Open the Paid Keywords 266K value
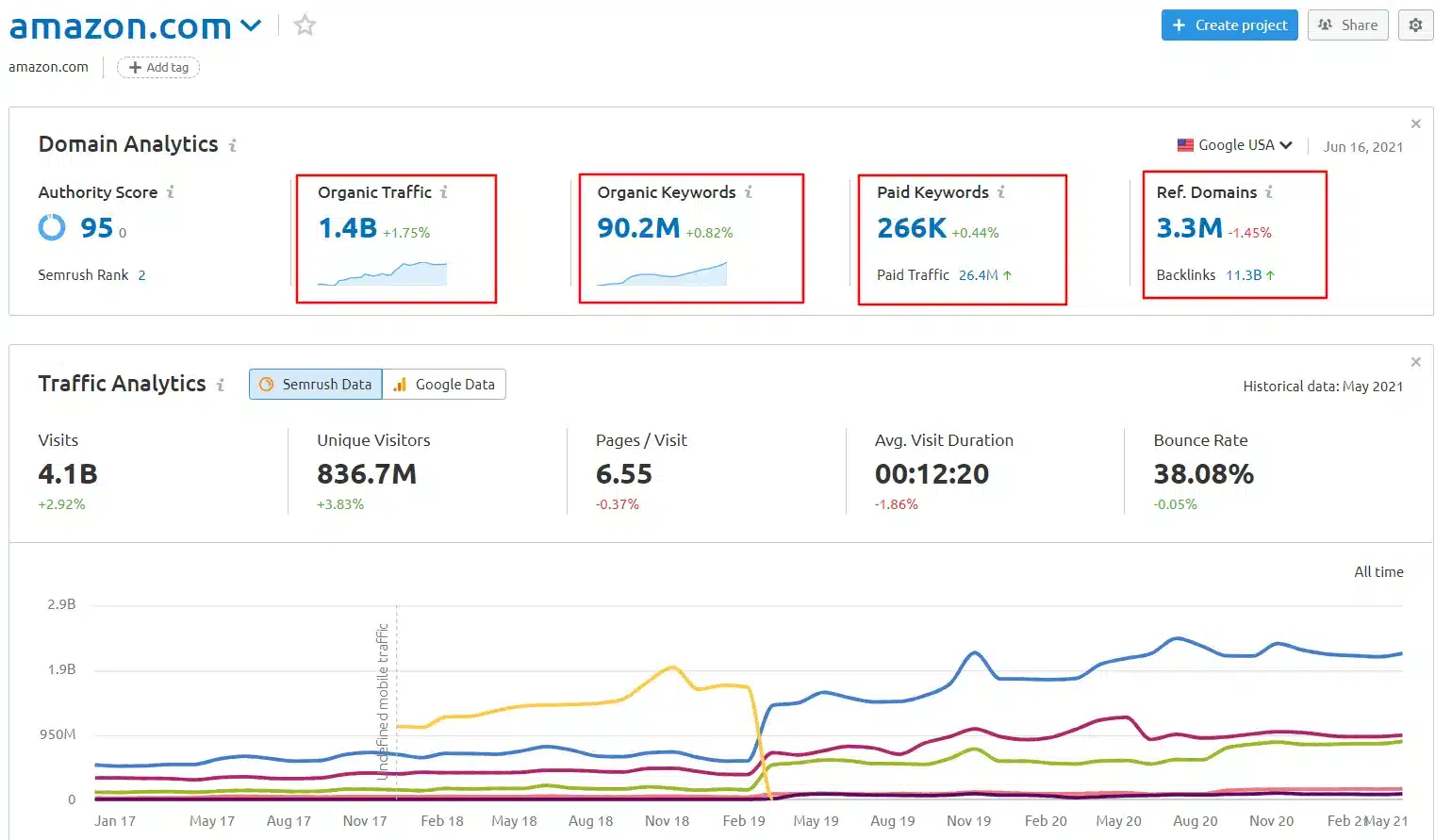The height and width of the screenshot is (840, 1435). (912, 228)
